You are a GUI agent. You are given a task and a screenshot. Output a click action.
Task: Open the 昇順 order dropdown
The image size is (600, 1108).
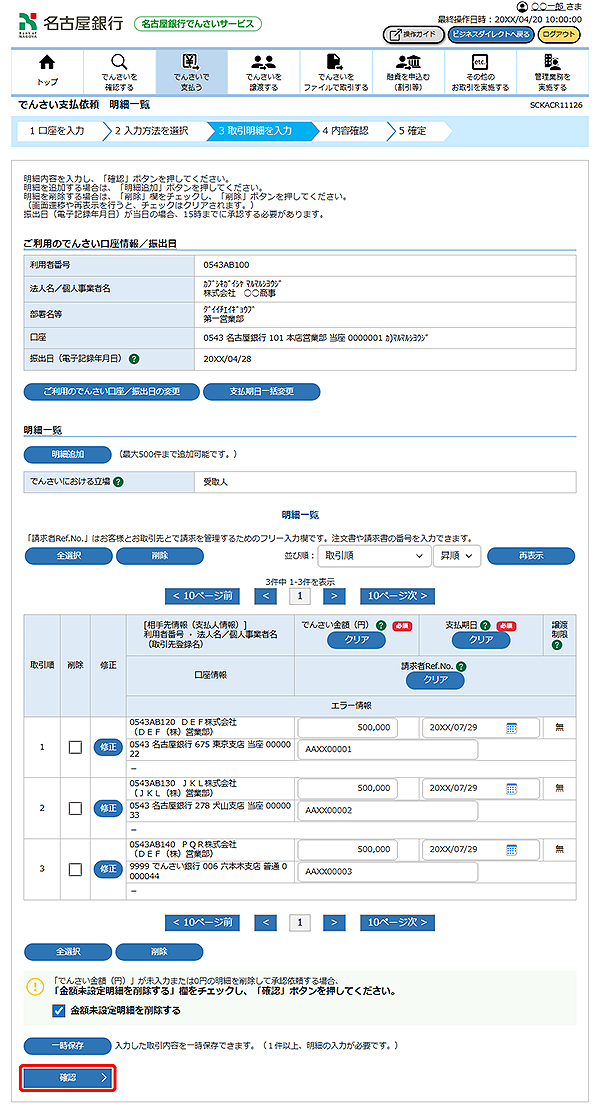(456, 555)
